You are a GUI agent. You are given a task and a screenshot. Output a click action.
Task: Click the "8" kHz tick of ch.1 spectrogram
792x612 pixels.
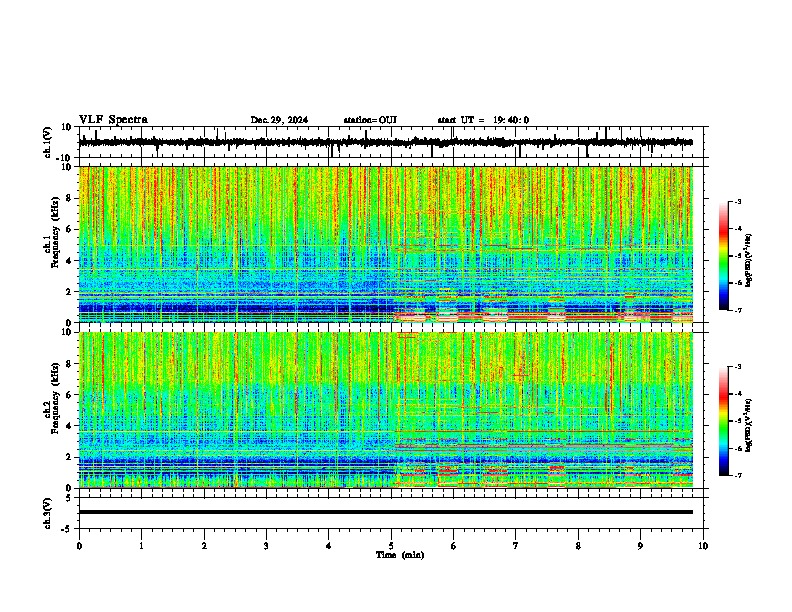tap(69, 198)
